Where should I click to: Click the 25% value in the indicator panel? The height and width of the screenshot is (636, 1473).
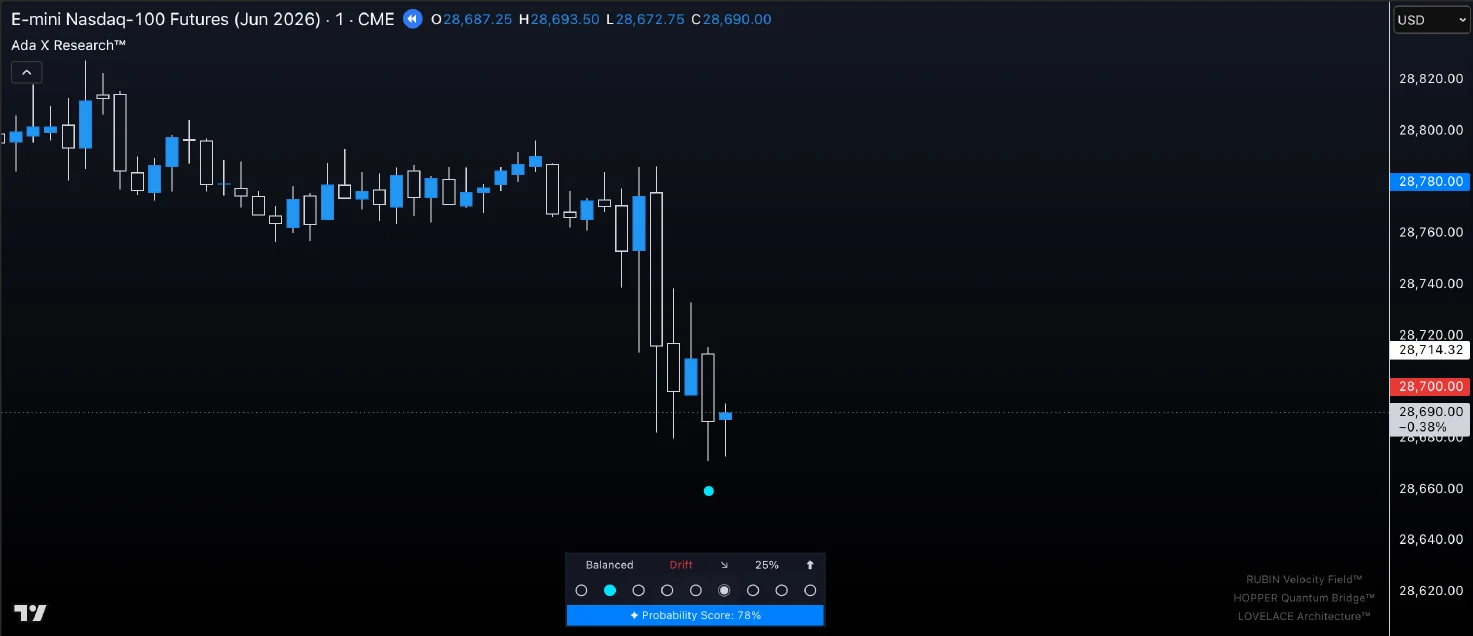tap(767, 565)
